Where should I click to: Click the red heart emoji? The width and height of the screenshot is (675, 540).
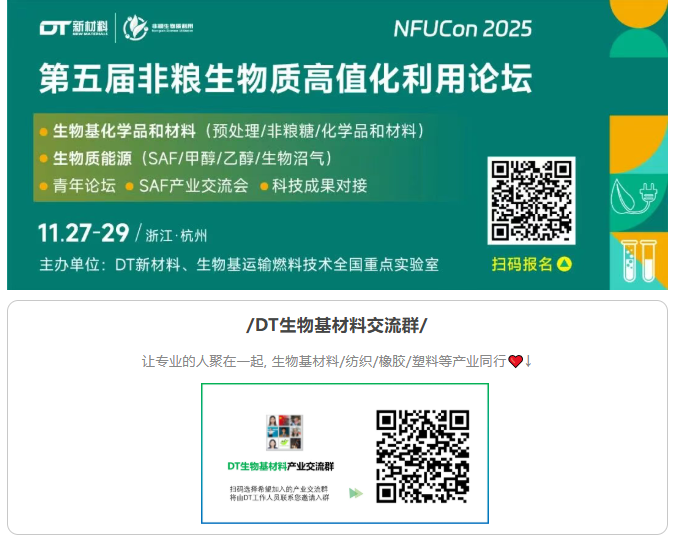(x=515, y=361)
